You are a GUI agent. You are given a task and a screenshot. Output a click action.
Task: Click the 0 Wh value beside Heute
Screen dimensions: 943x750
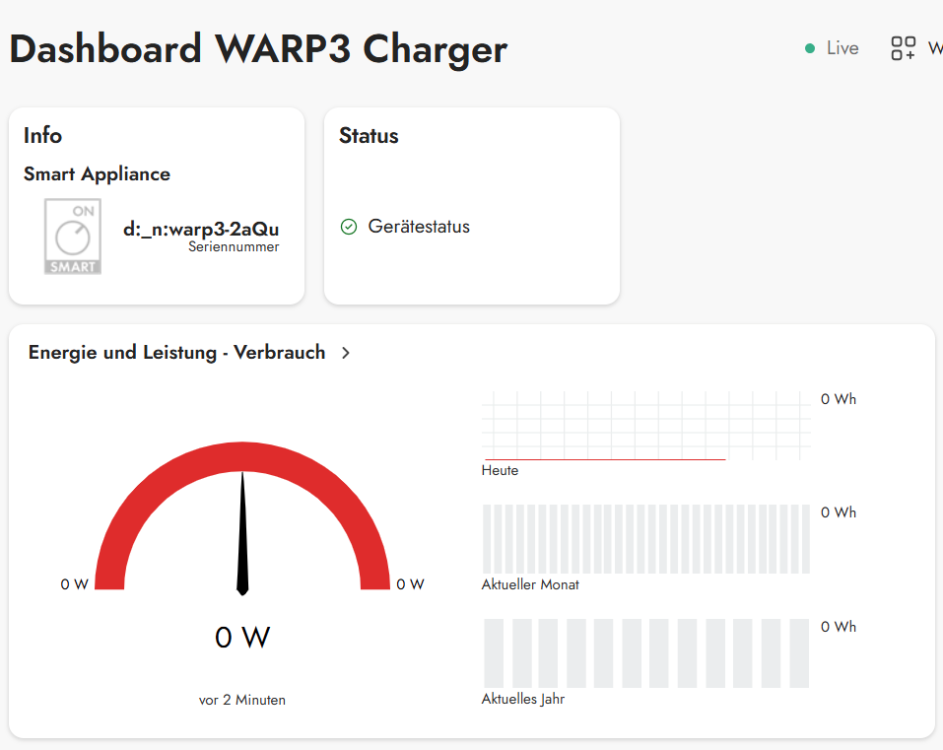[x=838, y=399]
